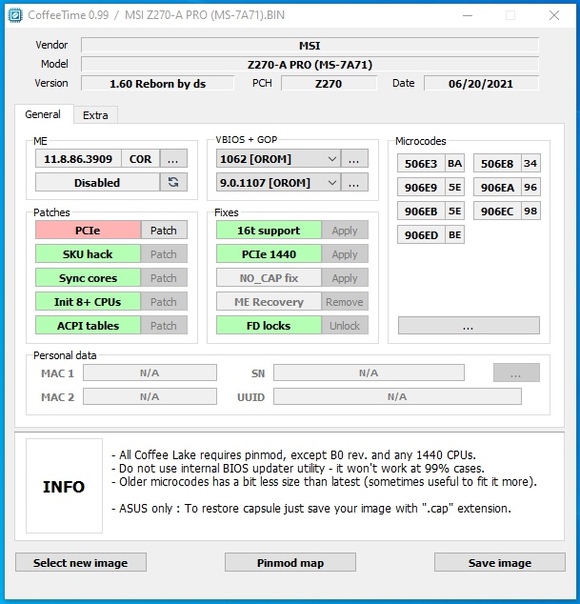Click the ACPI tables status label

click(88, 326)
